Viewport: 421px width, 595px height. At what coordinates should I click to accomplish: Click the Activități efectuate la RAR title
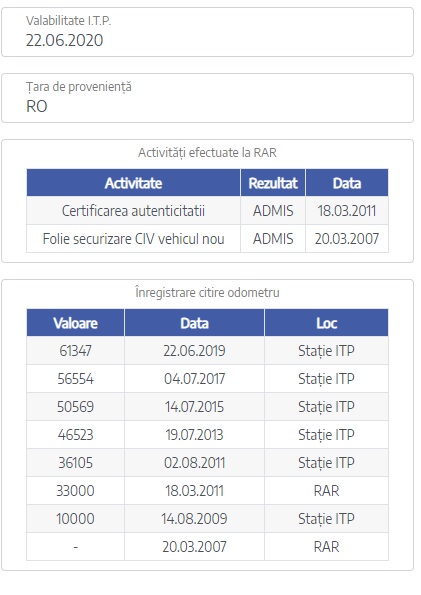[207, 153]
